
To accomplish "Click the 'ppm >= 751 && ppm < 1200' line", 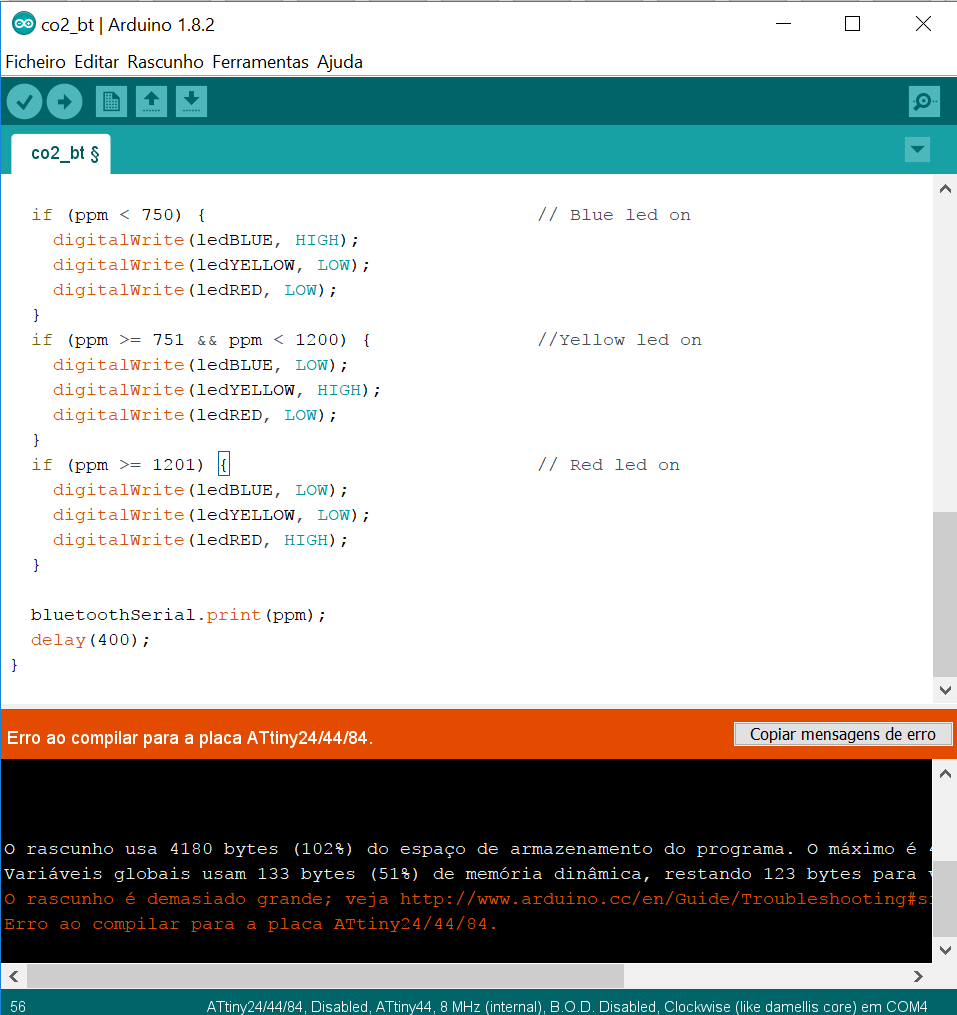I will pyautogui.click(x=201, y=340).
